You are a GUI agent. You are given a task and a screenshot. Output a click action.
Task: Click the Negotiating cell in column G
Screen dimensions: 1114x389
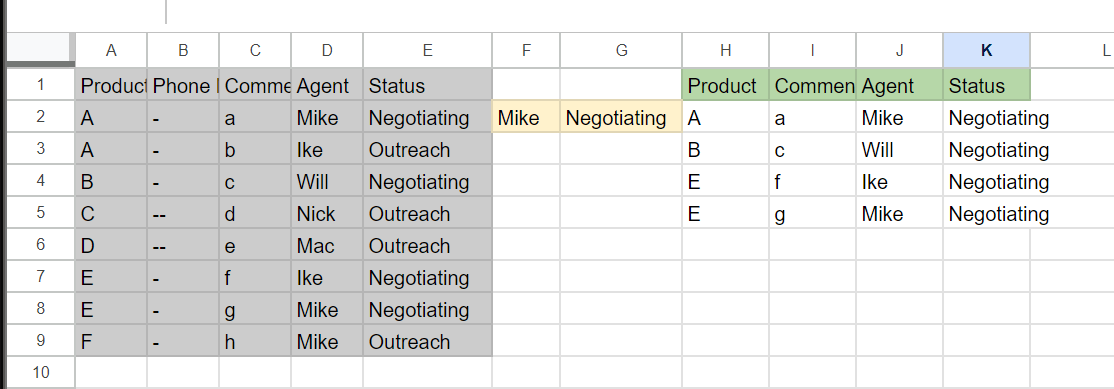(621, 117)
